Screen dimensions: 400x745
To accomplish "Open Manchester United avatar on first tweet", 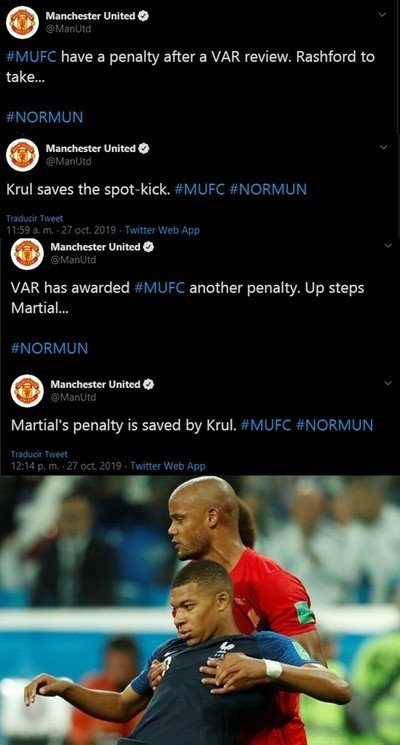I will click(x=22, y=22).
